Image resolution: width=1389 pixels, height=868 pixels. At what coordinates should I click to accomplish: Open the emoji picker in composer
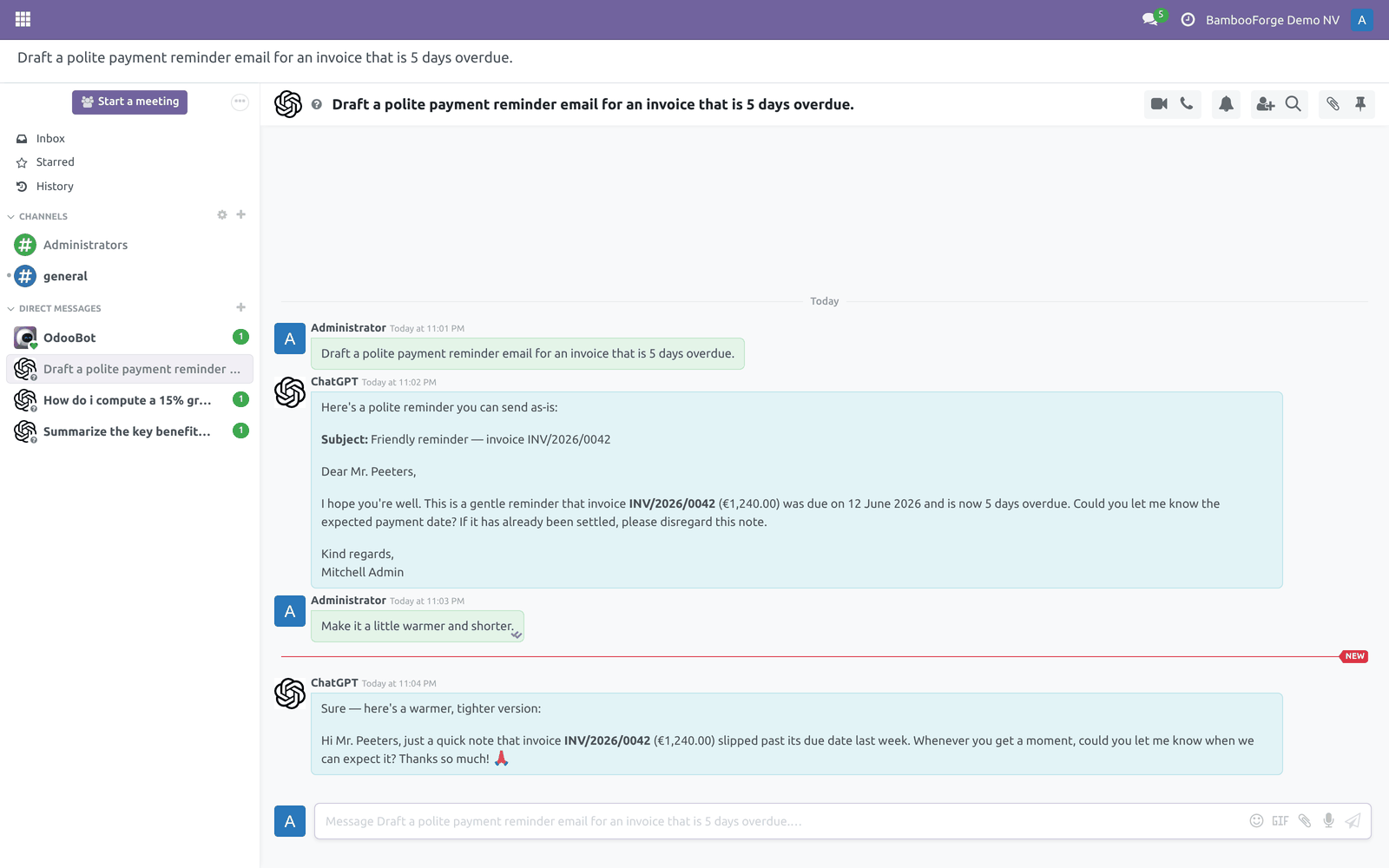point(1256,821)
